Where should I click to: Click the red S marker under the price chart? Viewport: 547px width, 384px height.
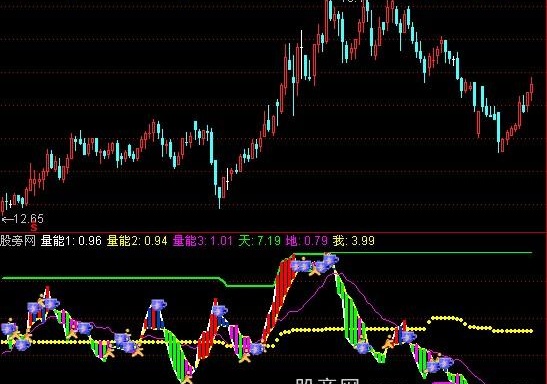[x=33, y=228]
